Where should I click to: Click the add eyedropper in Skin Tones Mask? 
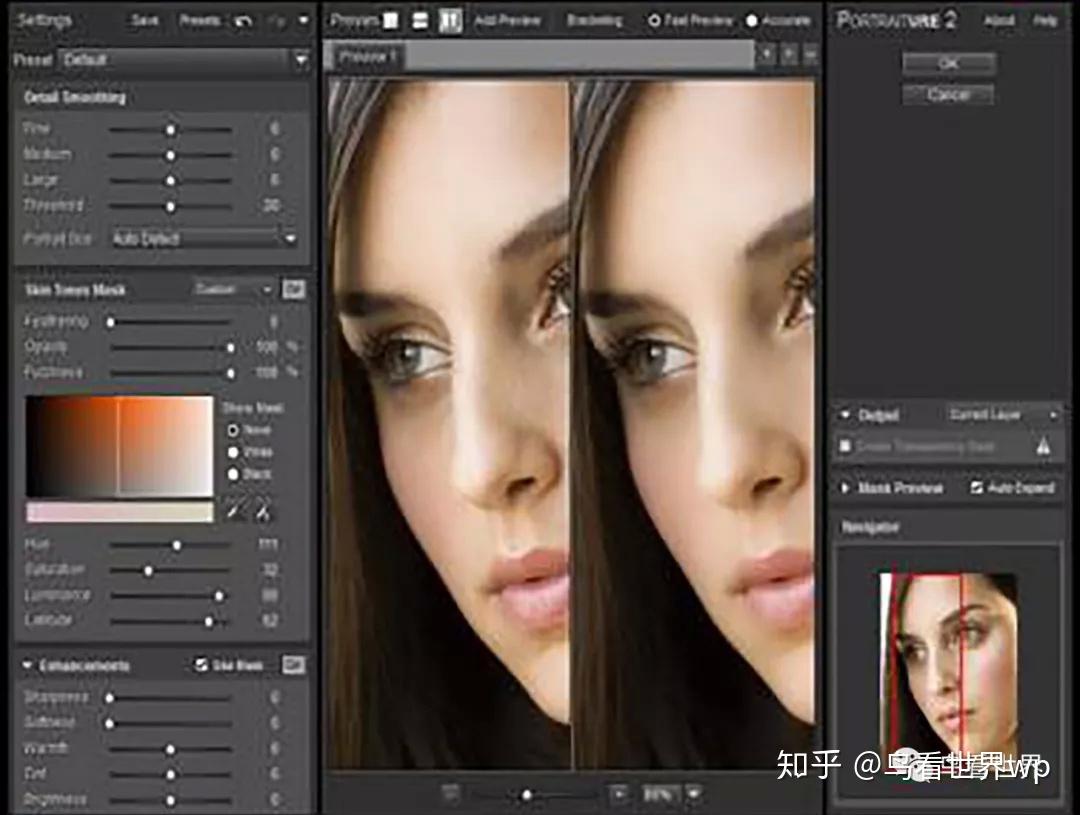click(x=235, y=506)
